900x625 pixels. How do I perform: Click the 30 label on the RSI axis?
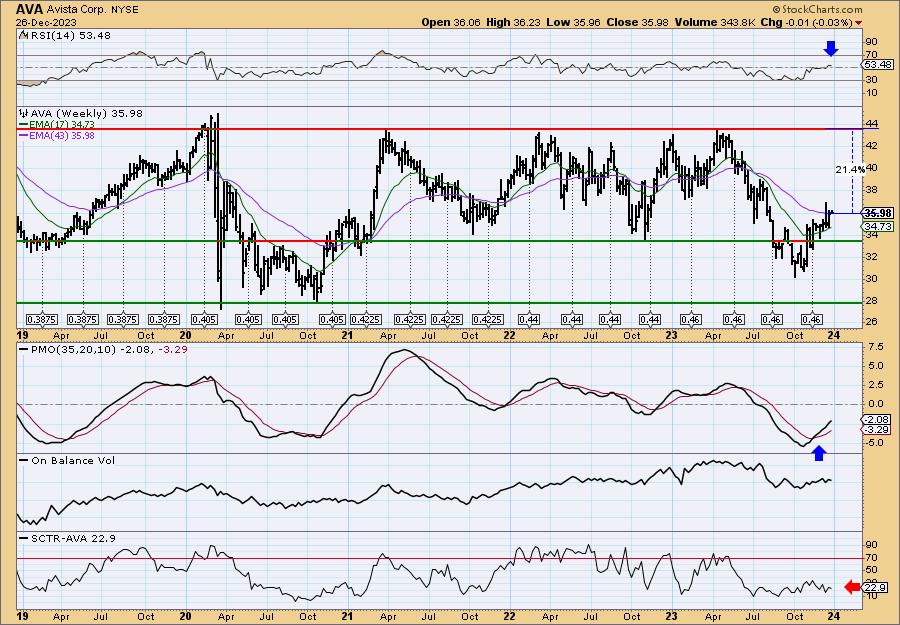click(x=871, y=79)
